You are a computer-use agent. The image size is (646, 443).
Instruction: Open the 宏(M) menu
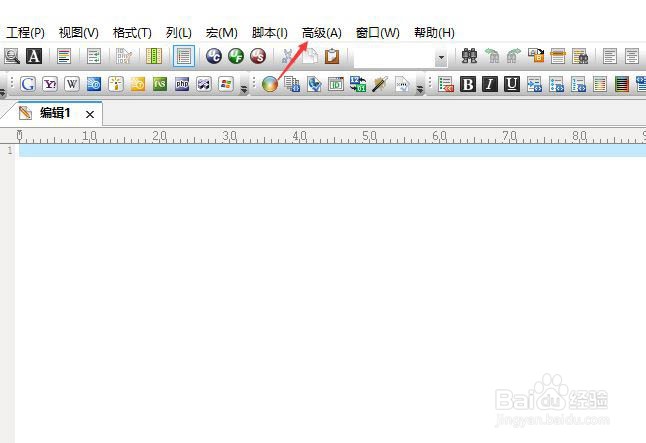pos(222,33)
